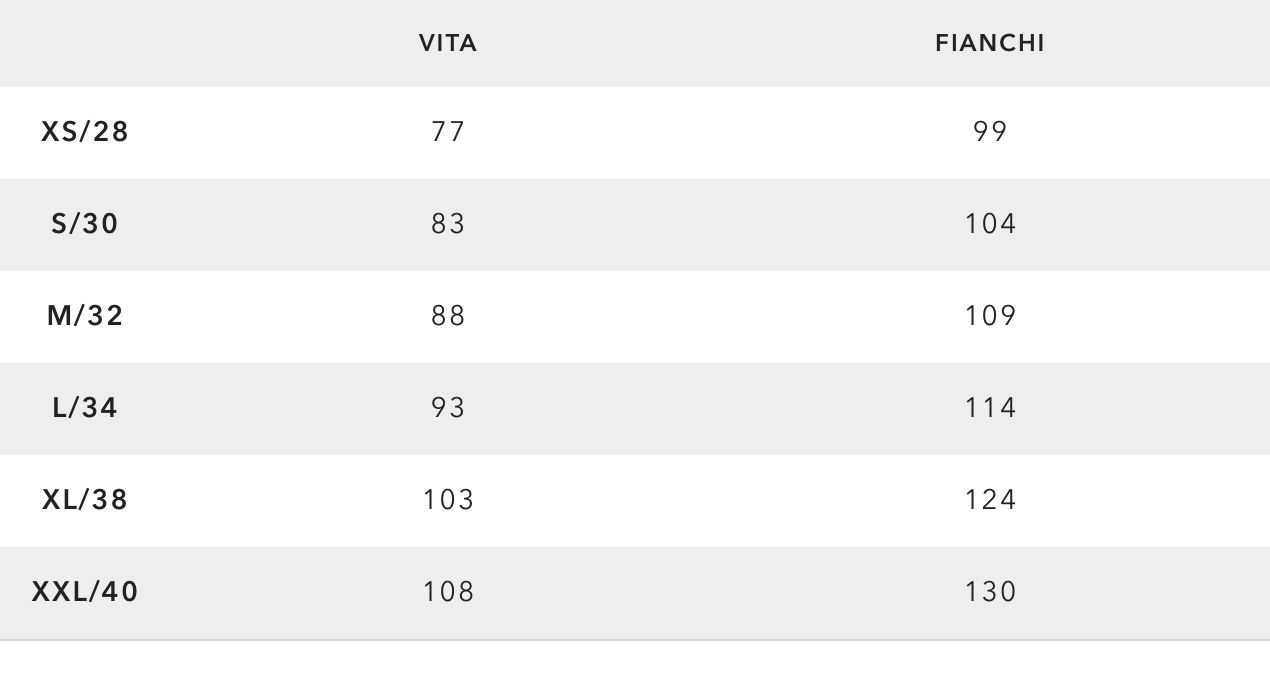This screenshot has width=1270, height=686.
Task: Click the VITA column header
Action: pos(448,43)
